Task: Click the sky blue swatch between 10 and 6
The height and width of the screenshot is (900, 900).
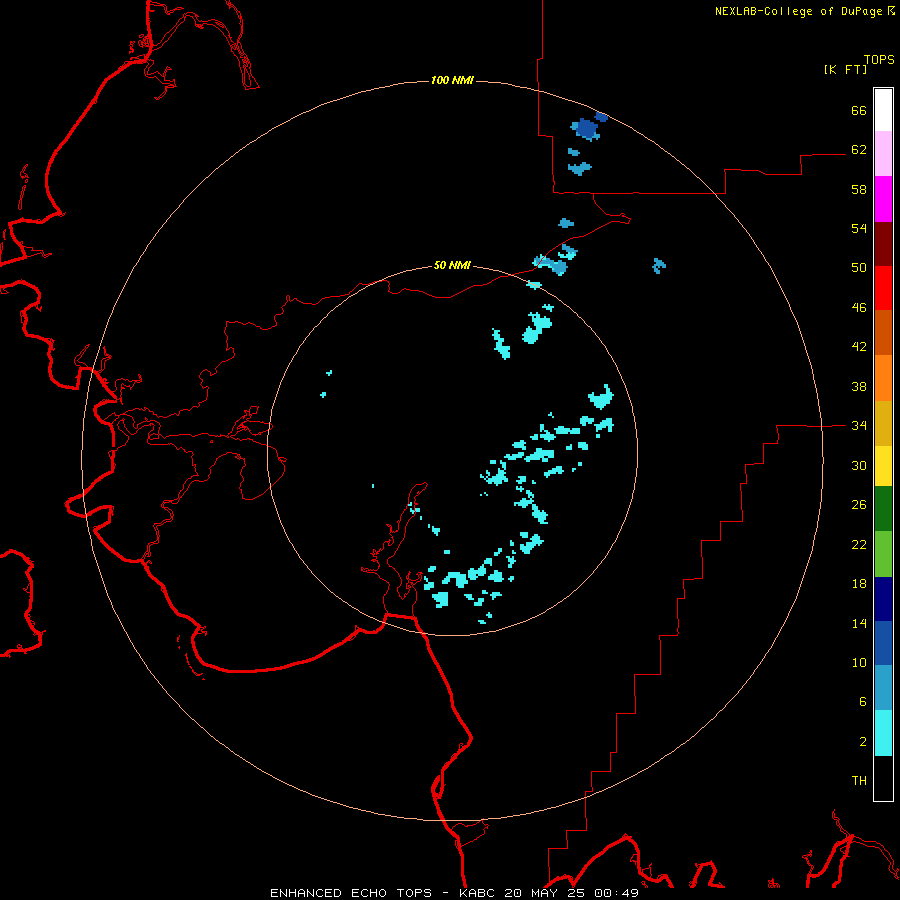Action: [883, 688]
